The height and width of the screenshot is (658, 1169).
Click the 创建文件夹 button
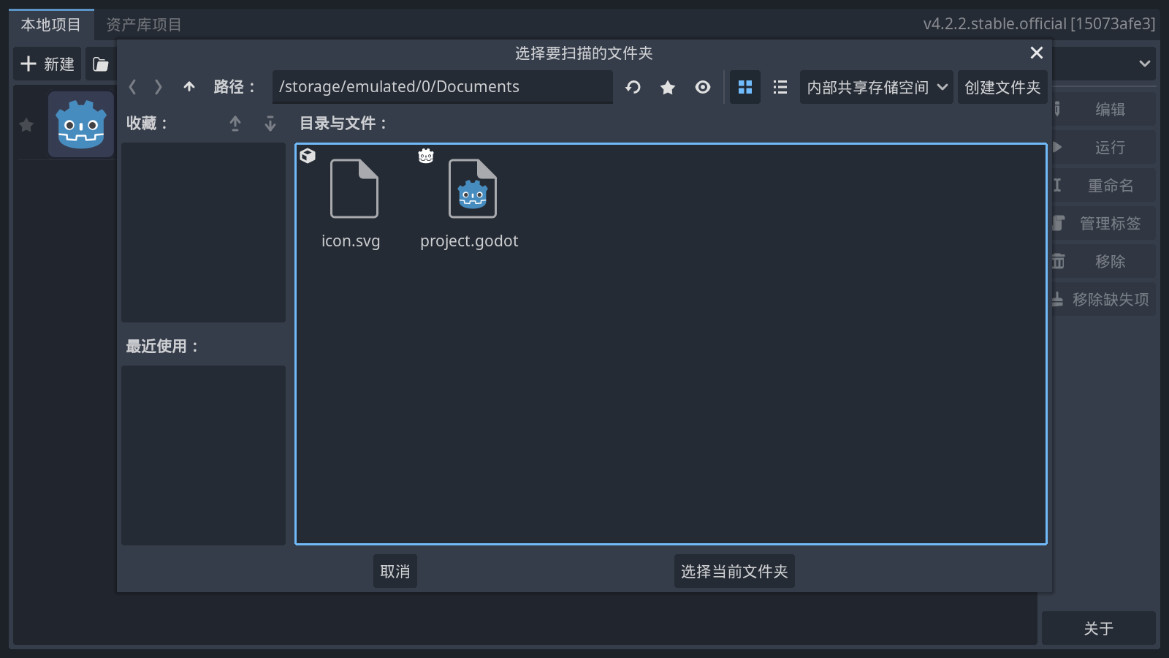[1002, 87]
